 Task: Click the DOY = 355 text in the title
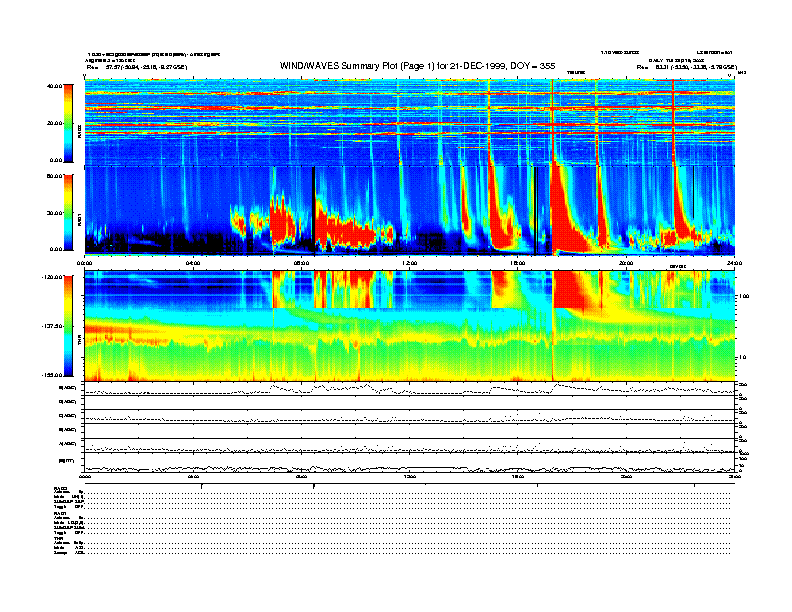pyautogui.click(x=532, y=66)
